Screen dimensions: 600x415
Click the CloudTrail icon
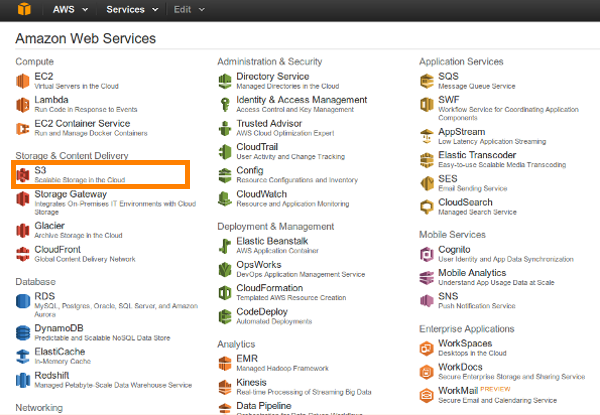point(225,152)
